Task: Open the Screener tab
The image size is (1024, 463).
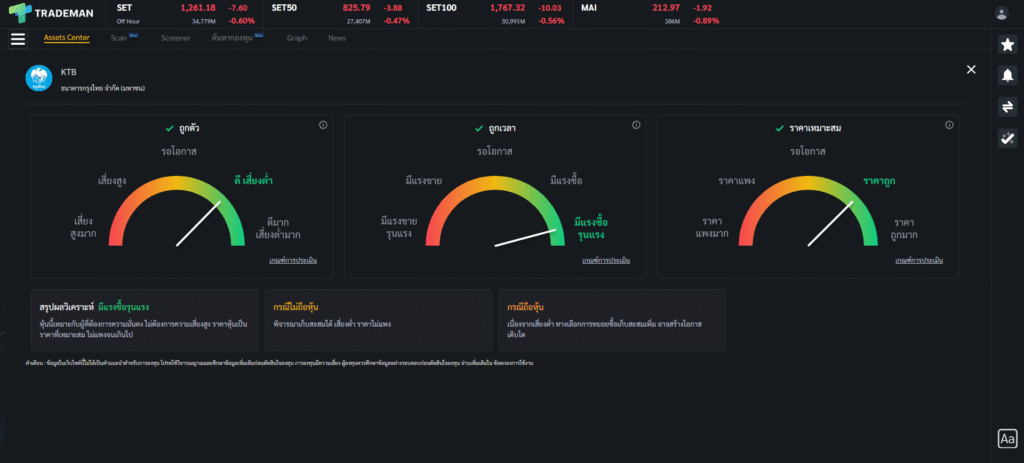Action: [x=175, y=38]
